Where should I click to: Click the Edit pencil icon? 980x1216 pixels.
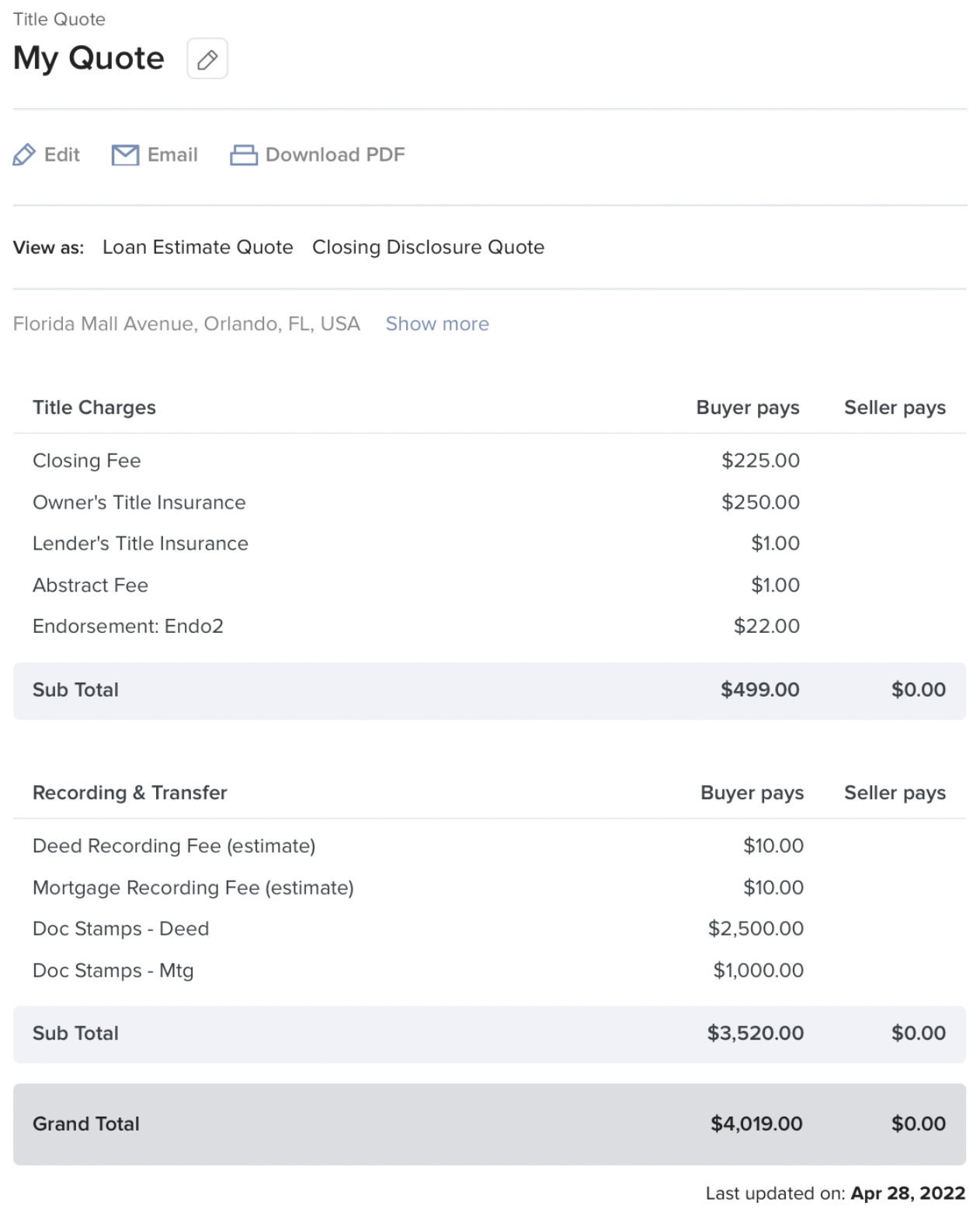click(24, 155)
